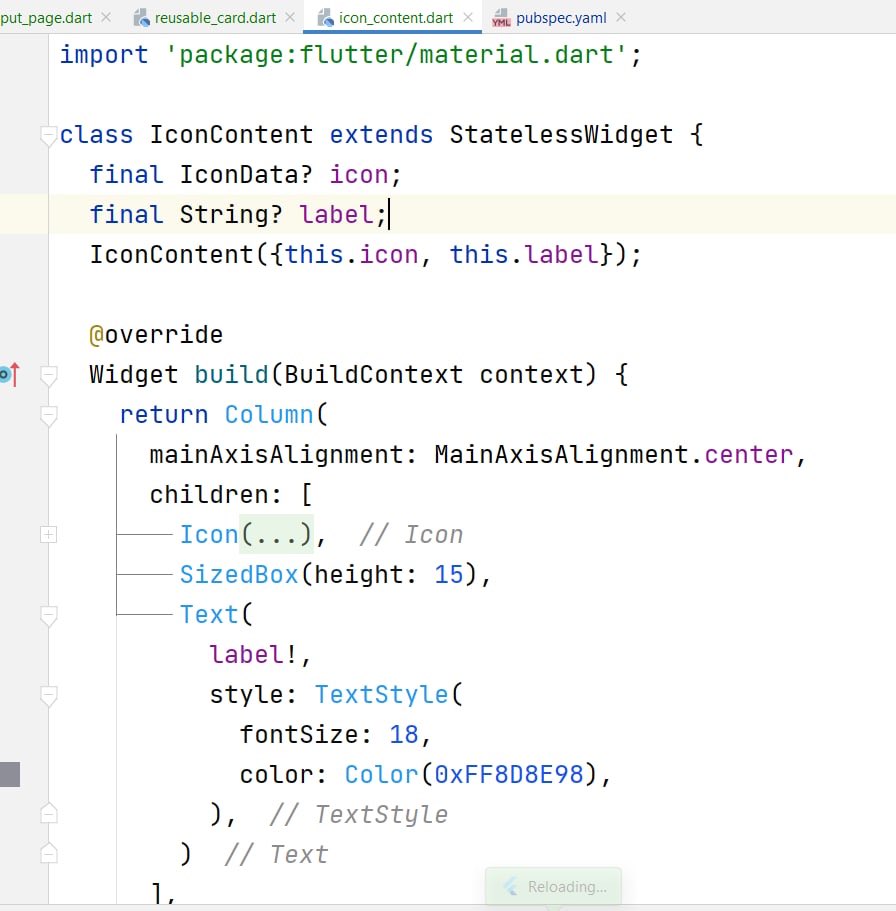The height and width of the screenshot is (911, 896).
Task: Click this.label in the constructor
Action: click(524, 255)
